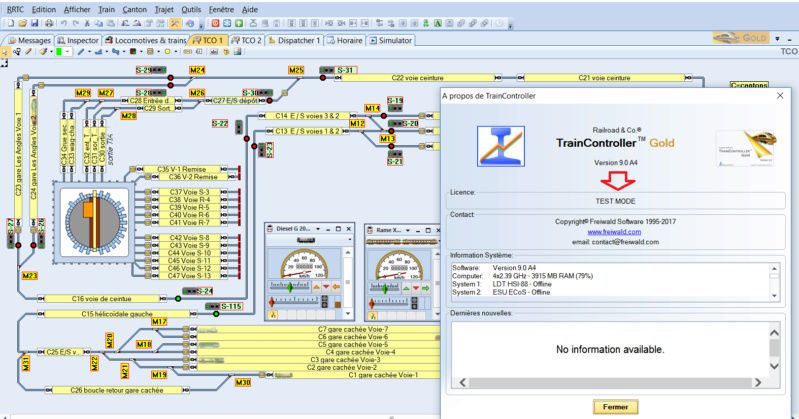Click the Print icon in the toolbar
Image resolution: width=799 pixels, height=419 pixels.
(x=49, y=23)
